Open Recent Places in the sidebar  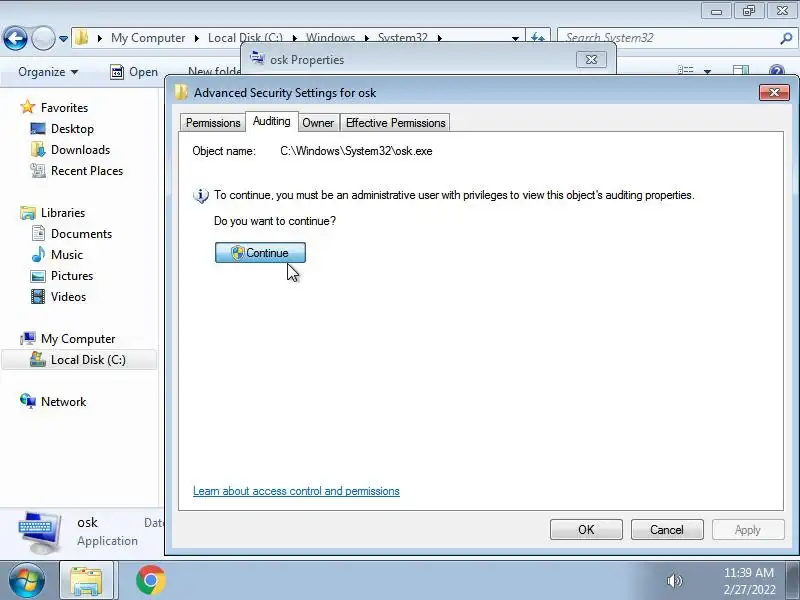coord(87,170)
